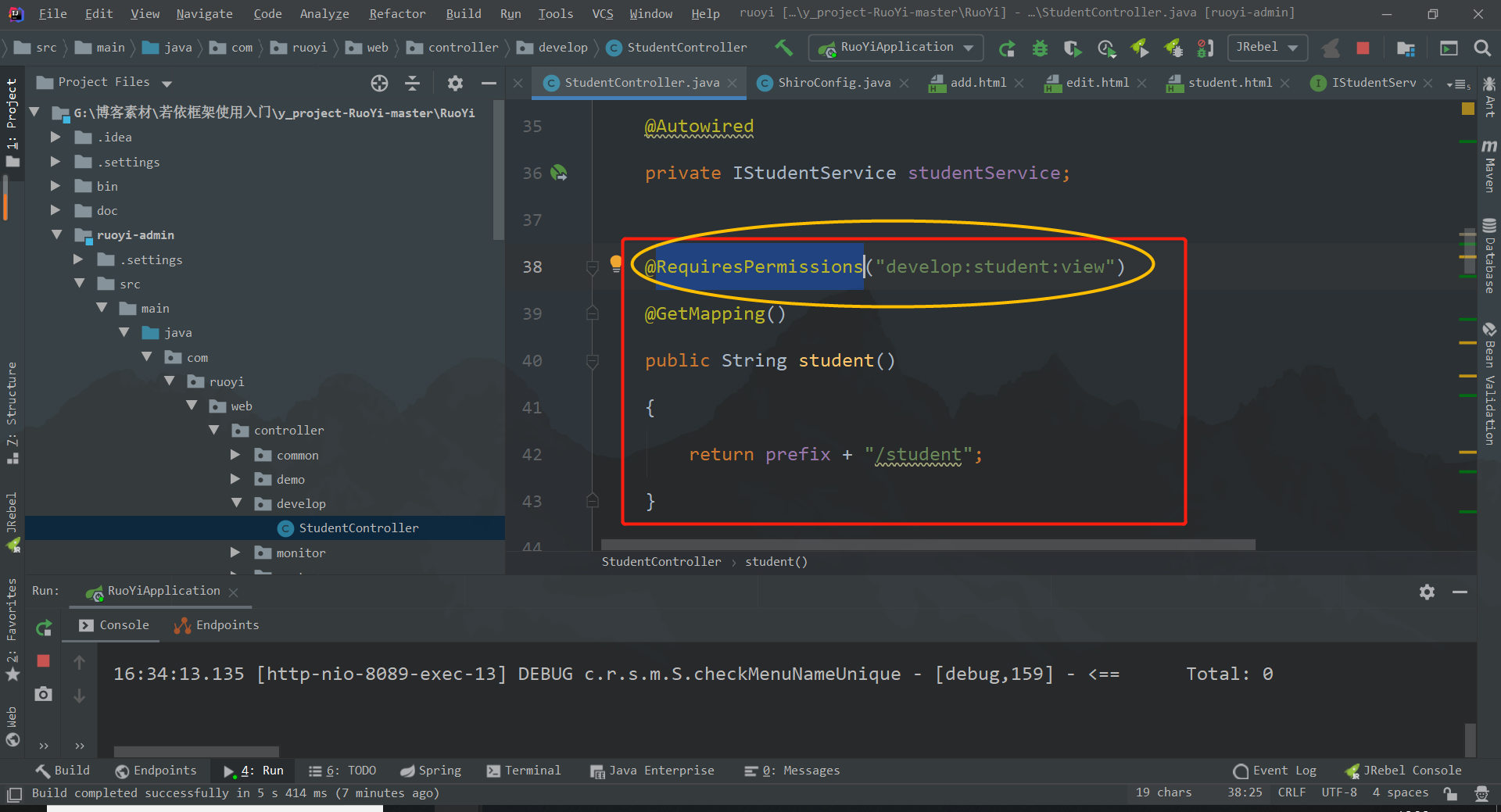Toggle the read-only lock icon in status bar
1501x812 pixels.
pos(1450,793)
